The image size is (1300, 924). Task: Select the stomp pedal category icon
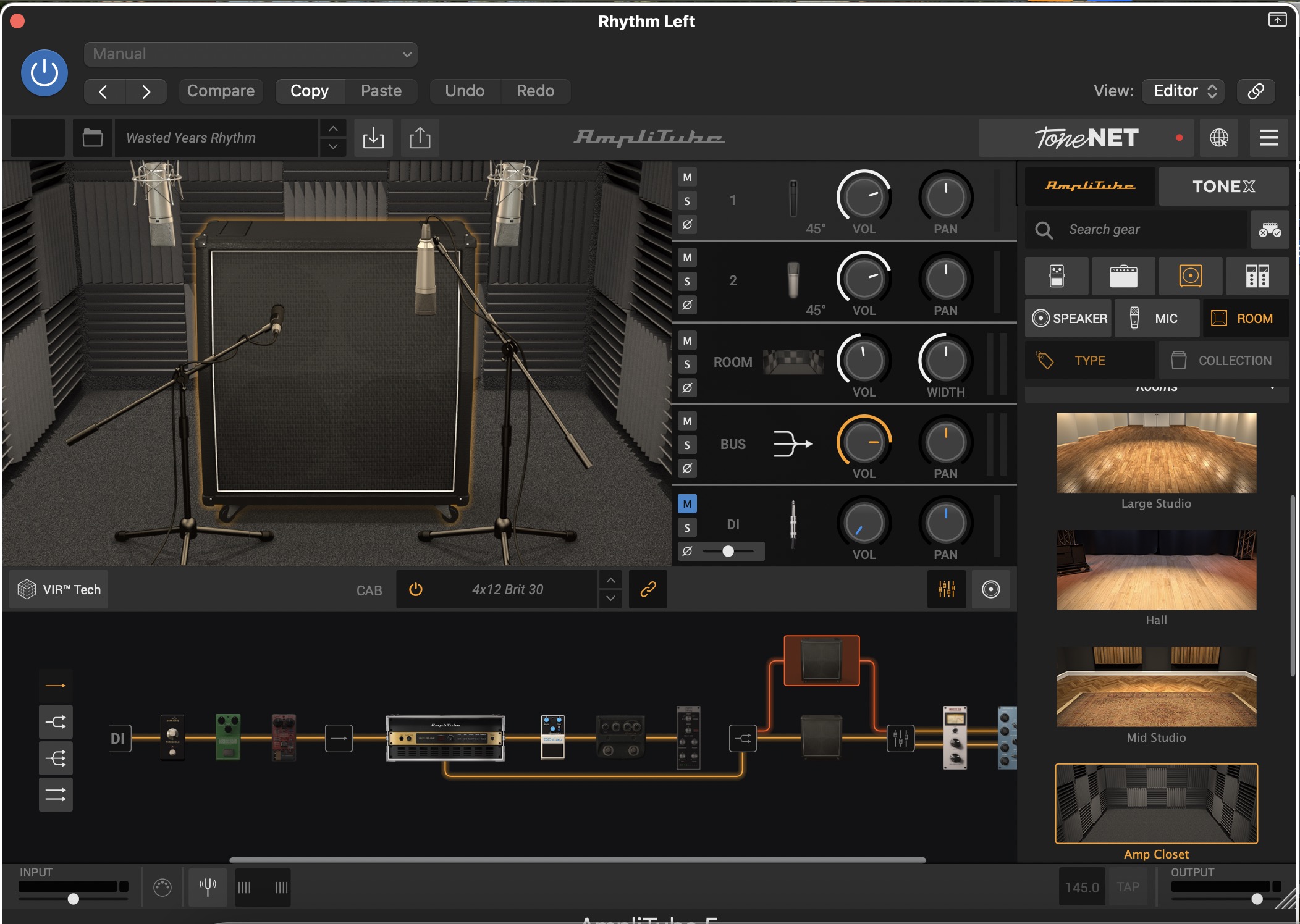tap(1057, 276)
